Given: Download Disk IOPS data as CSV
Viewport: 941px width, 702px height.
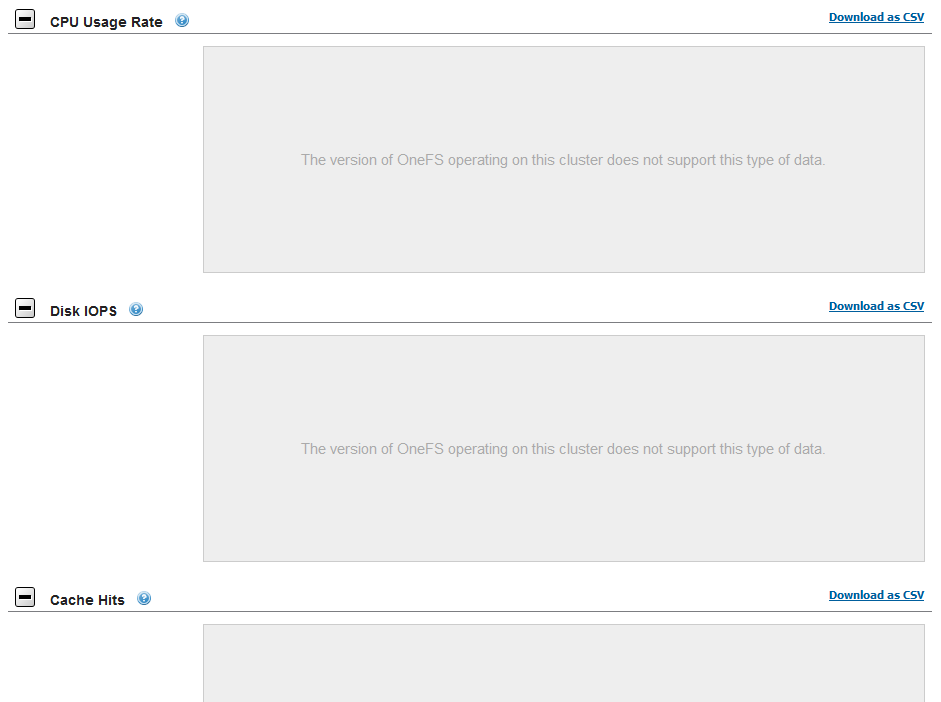Looking at the screenshot, I should pyautogui.click(x=876, y=305).
